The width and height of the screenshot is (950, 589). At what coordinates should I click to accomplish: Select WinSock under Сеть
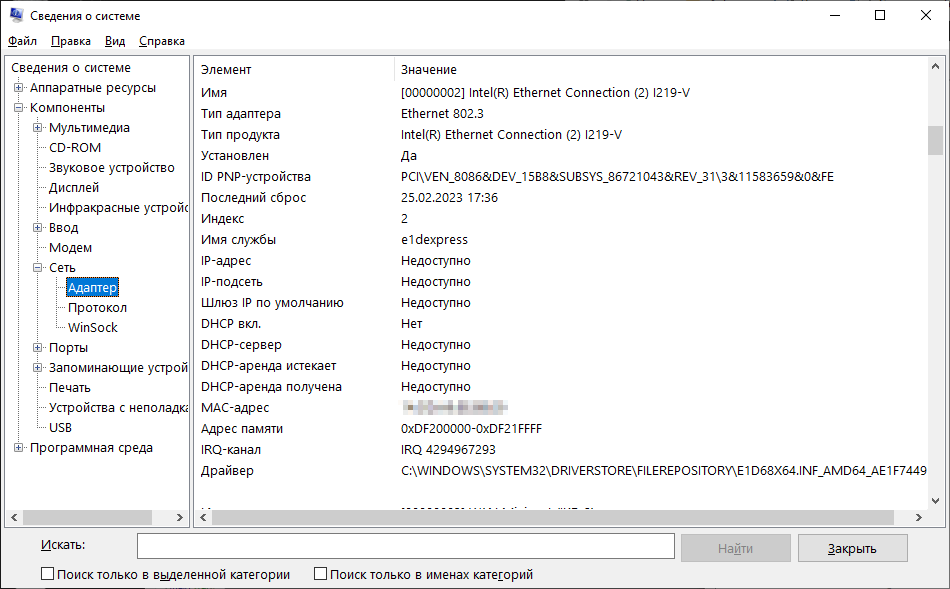click(x=92, y=328)
